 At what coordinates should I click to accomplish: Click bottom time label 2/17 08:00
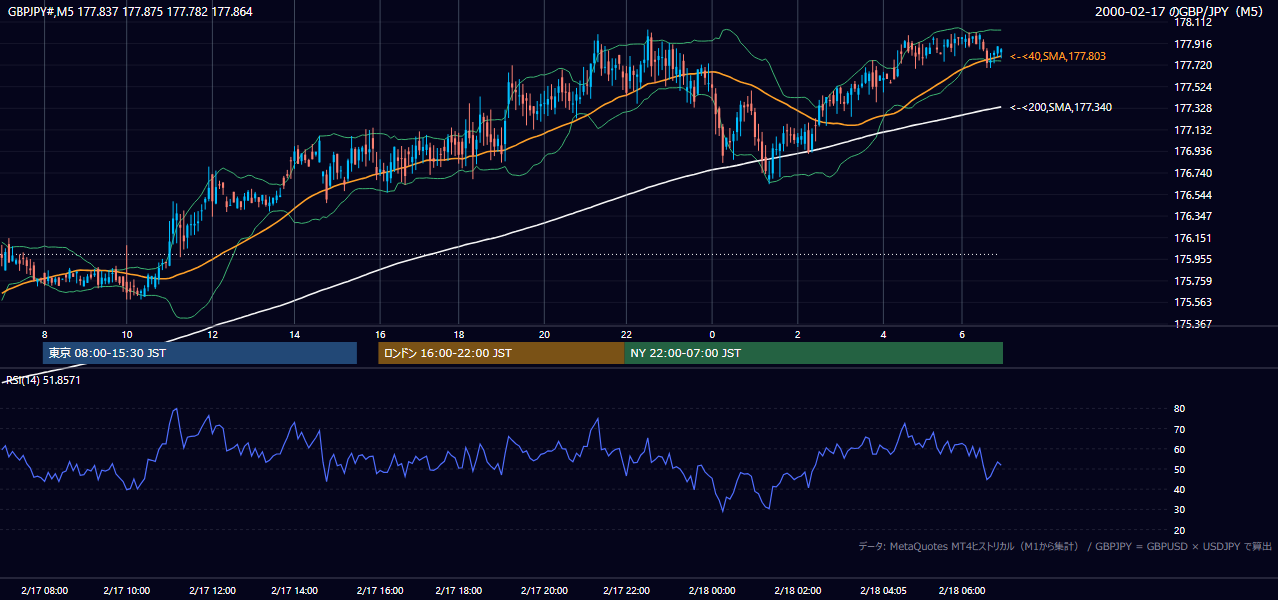click(x=44, y=591)
